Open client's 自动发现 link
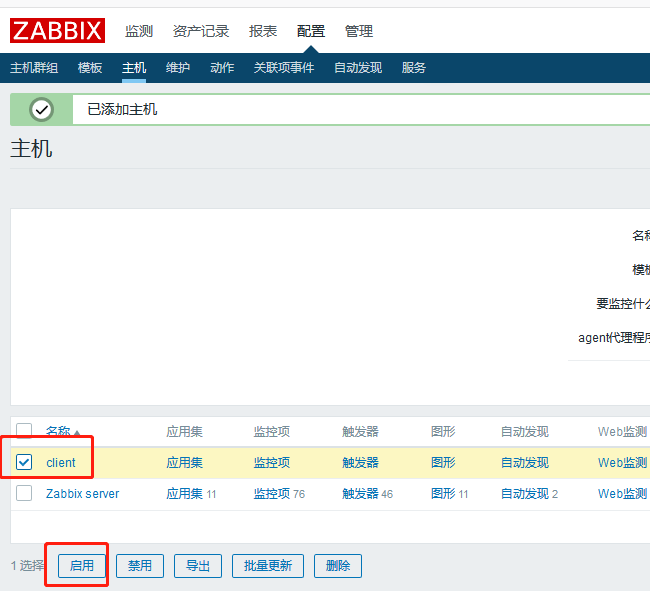 coord(525,463)
